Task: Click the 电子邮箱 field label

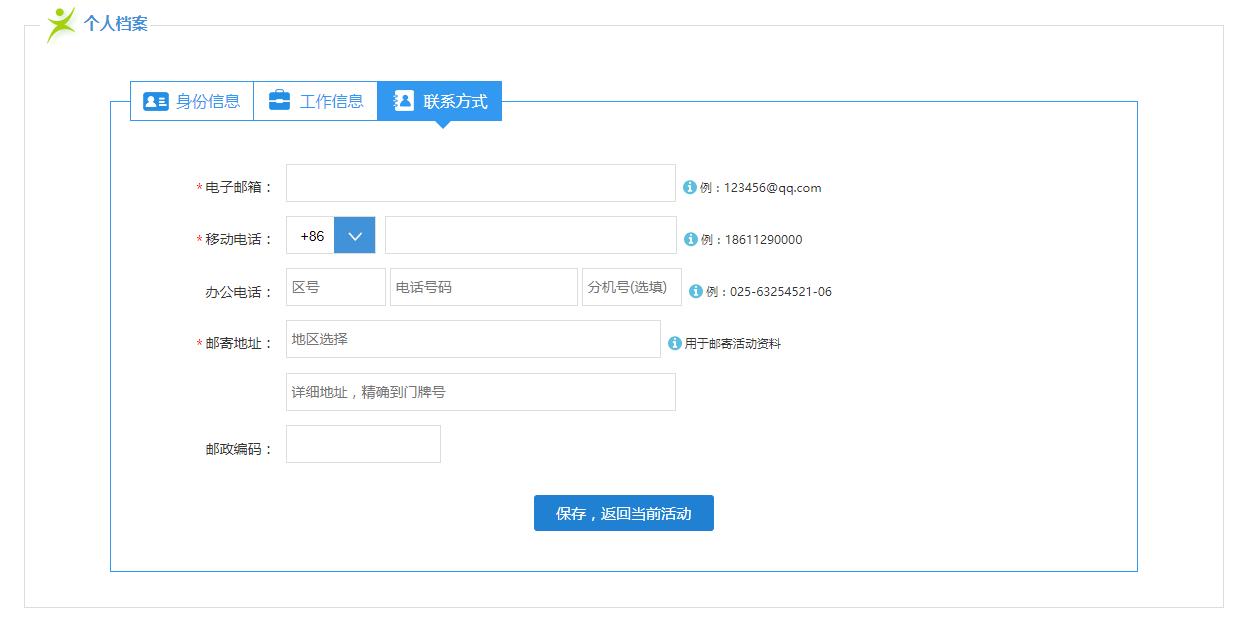Action: point(239,187)
